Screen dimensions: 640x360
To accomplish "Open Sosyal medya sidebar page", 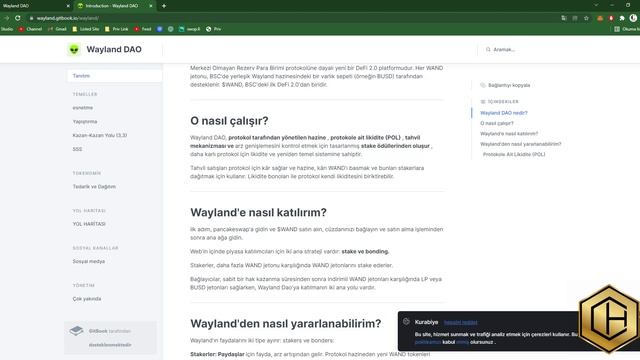I will pos(89,261).
